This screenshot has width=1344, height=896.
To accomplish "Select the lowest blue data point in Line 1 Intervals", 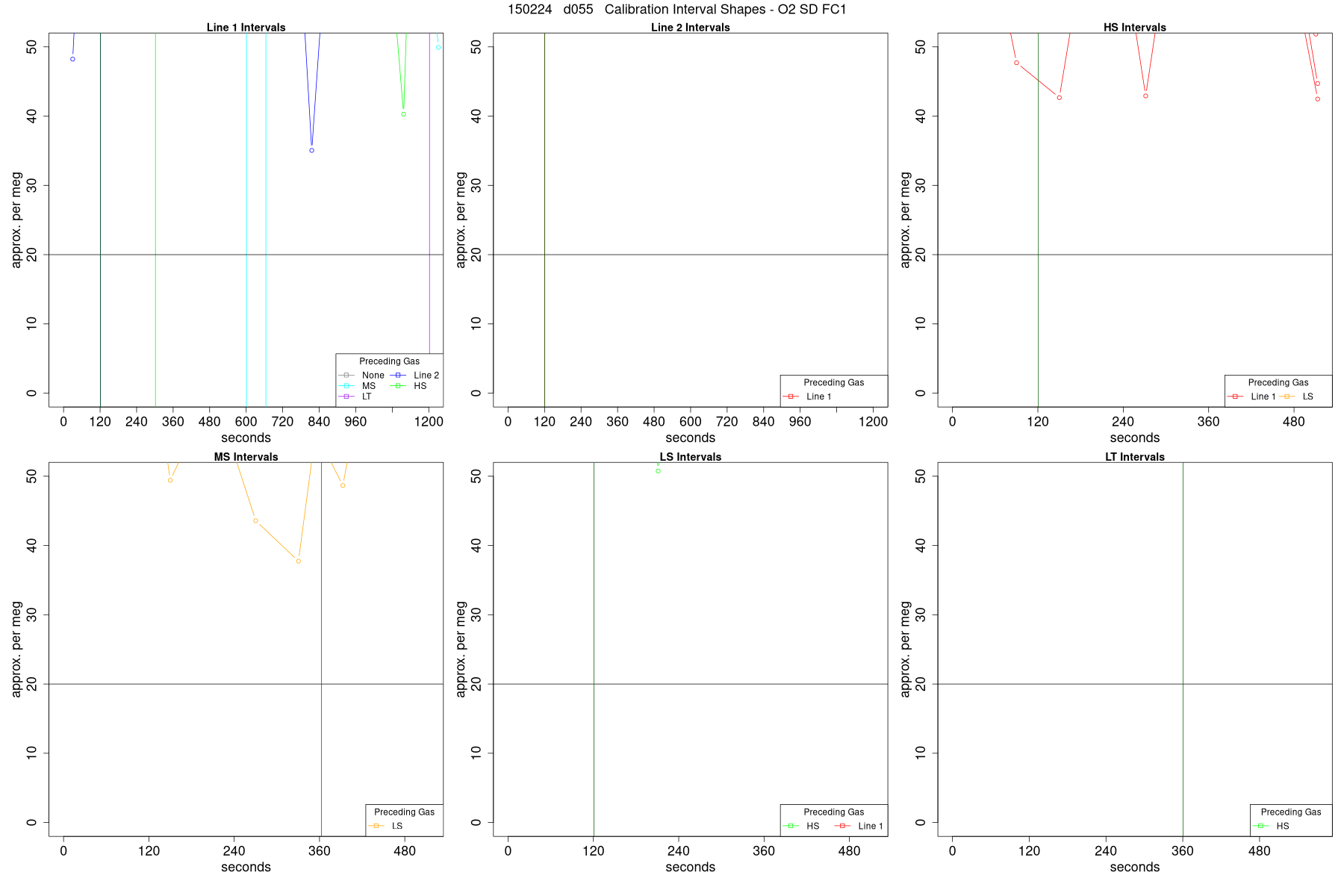I will (x=311, y=150).
